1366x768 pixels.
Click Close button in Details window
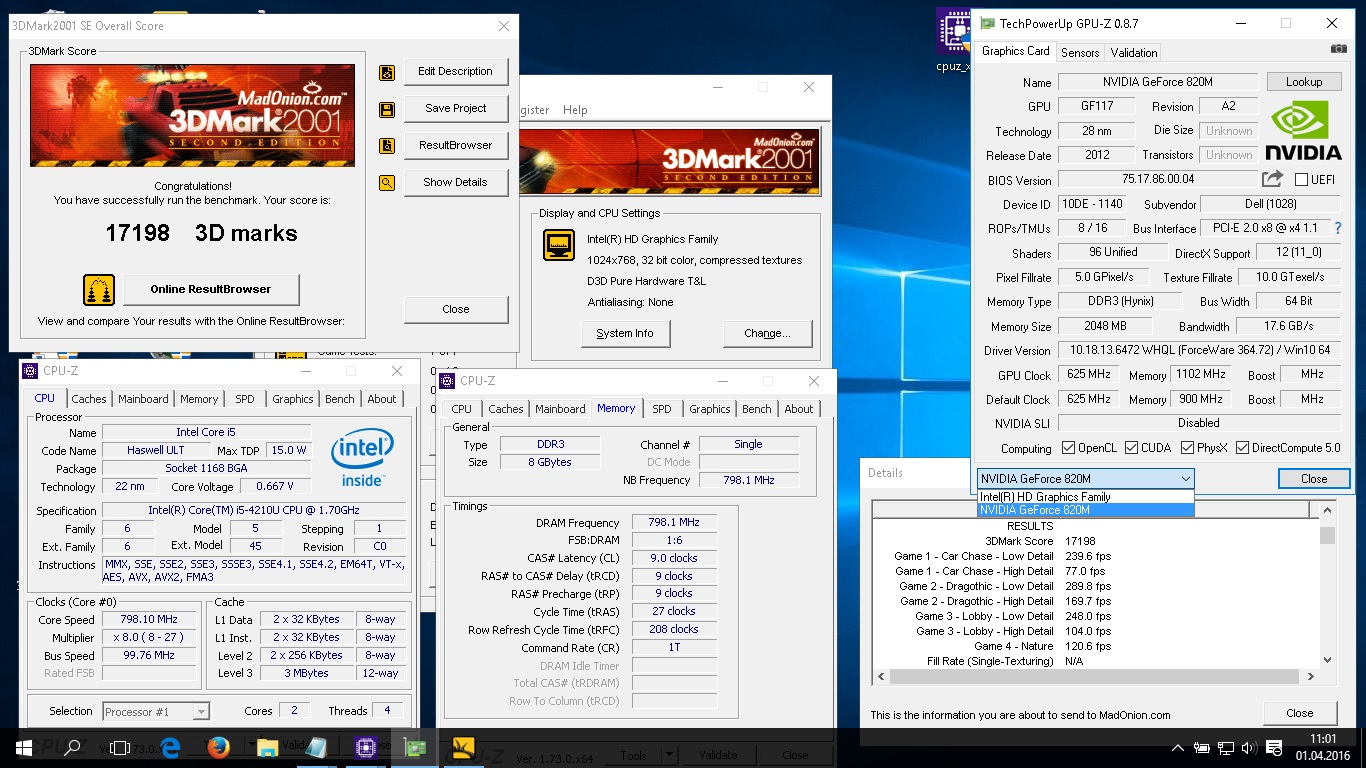pyautogui.click(x=1300, y=713)
